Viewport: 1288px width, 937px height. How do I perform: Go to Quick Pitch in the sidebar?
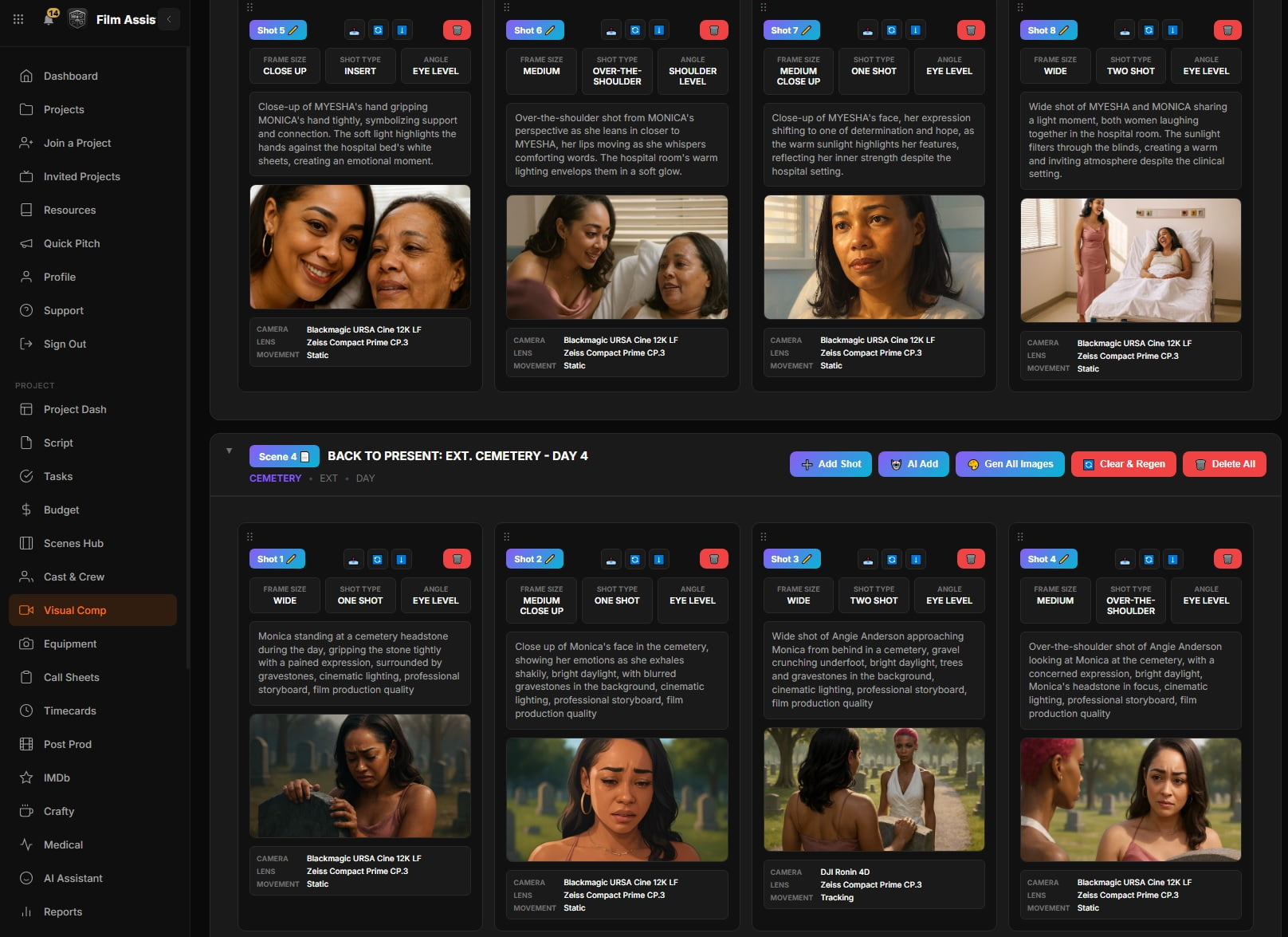click(93, 243)
